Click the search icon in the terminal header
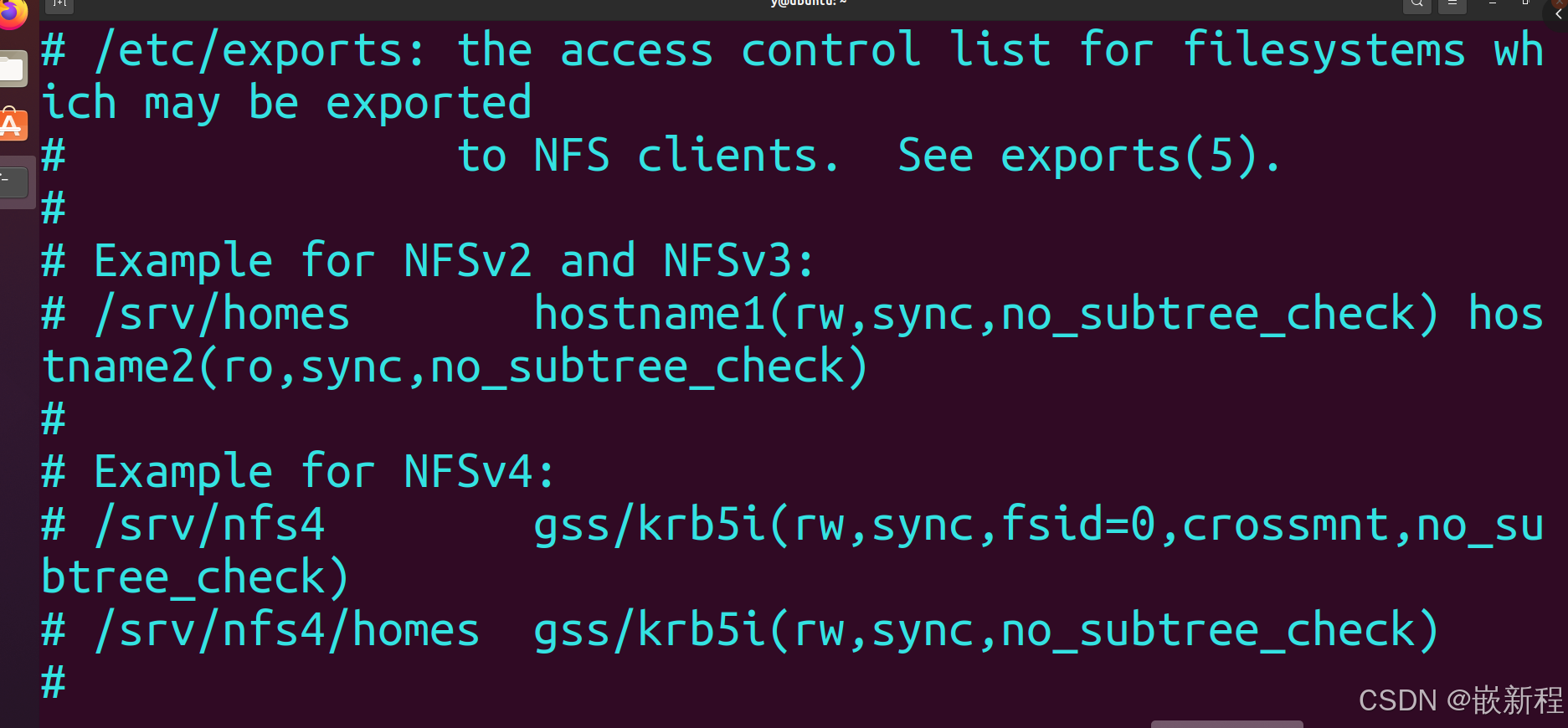 [1416, 5]
